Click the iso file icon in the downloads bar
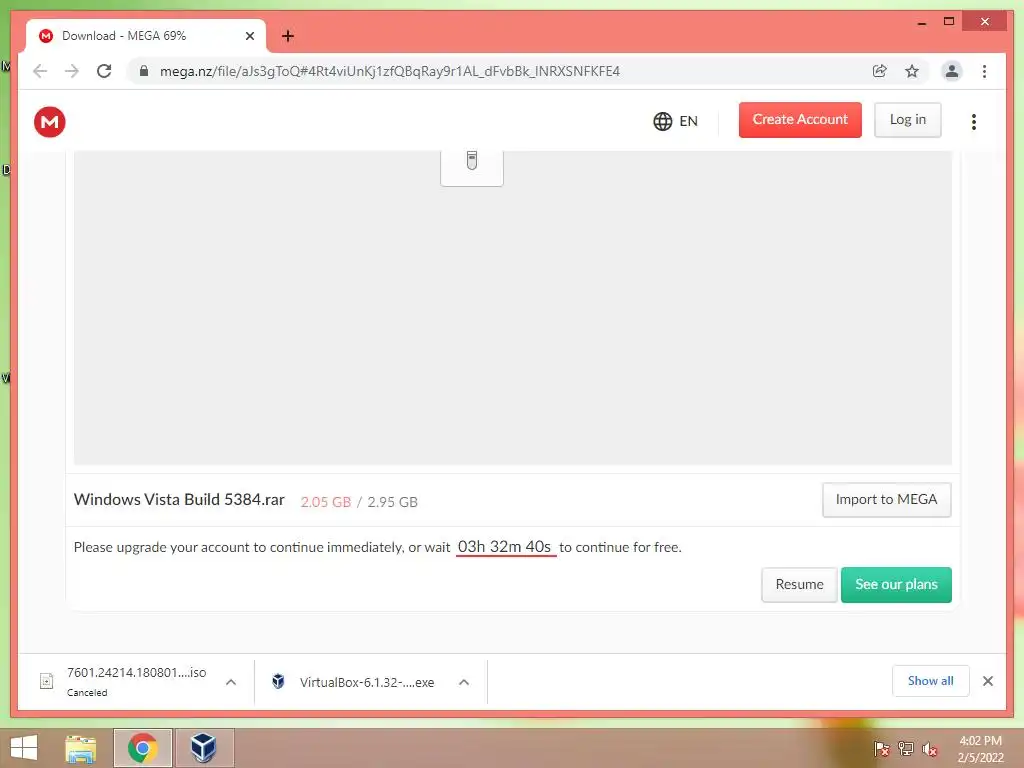The height and width of the screenshot is (768, 1024). click(46, 681)
